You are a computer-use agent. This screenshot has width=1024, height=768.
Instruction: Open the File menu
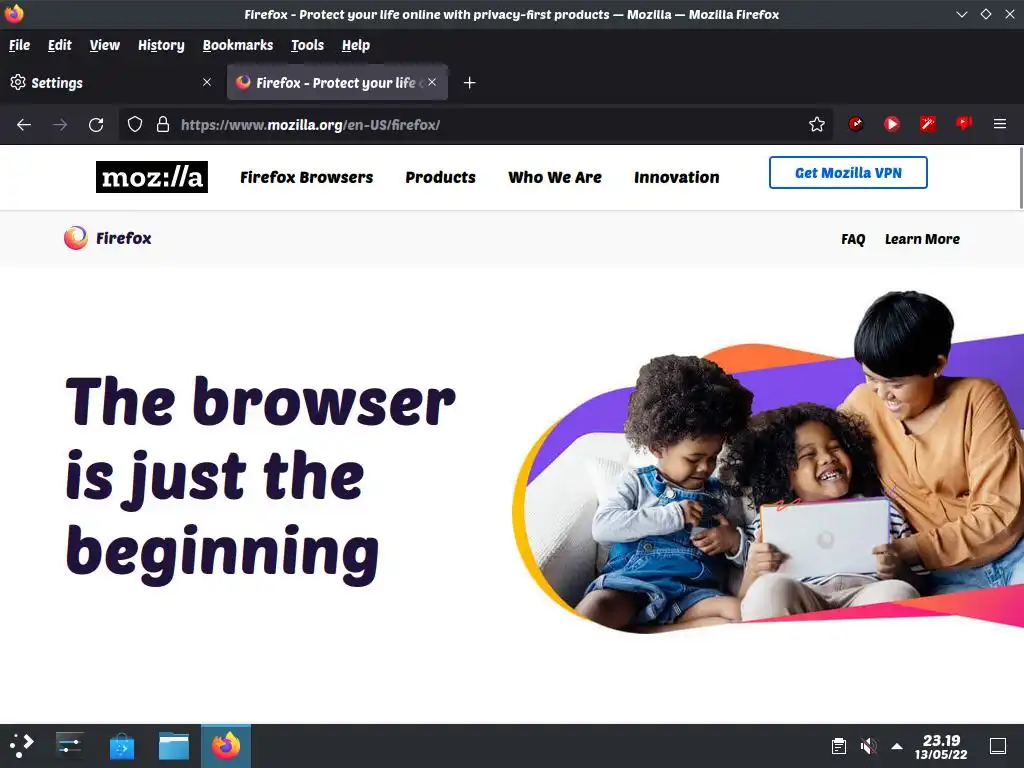(20, 45)
